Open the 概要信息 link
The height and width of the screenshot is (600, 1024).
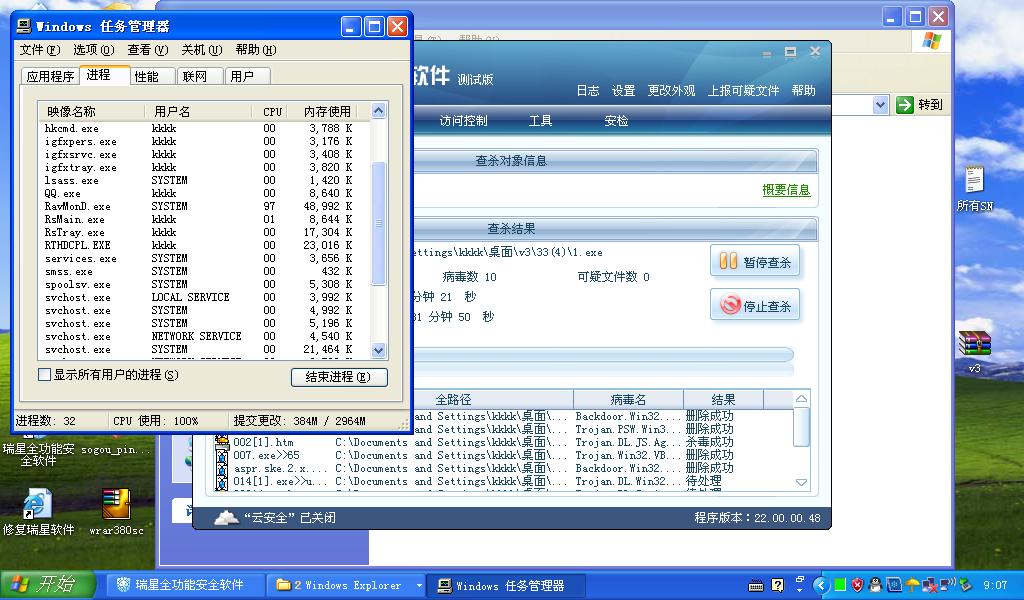coord(786,190)
